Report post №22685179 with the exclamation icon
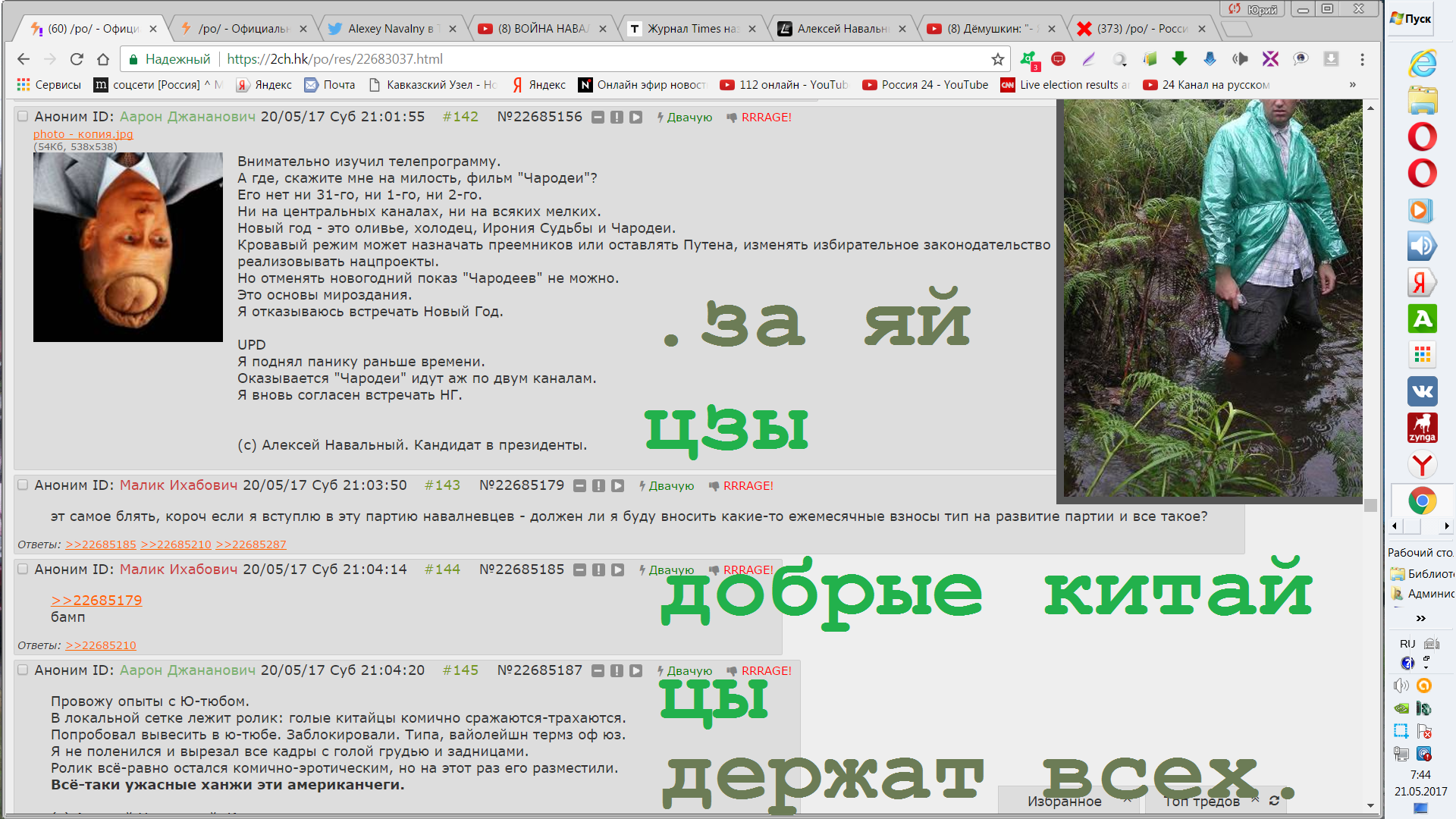This screenshot has width=1456, height=819. (x=598, y=486)
